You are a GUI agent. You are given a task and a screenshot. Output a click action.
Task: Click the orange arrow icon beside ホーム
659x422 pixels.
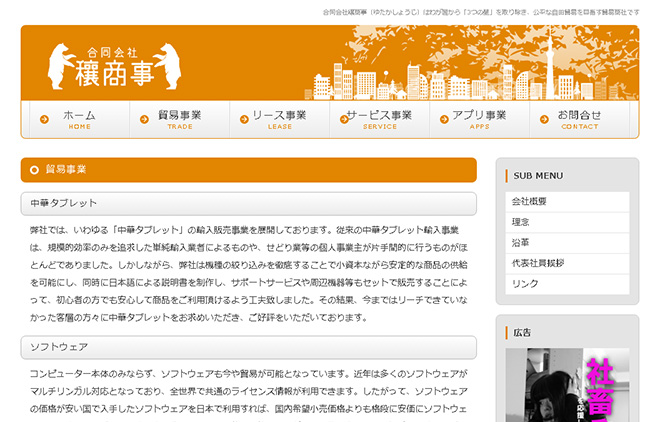tap(44, 120)
